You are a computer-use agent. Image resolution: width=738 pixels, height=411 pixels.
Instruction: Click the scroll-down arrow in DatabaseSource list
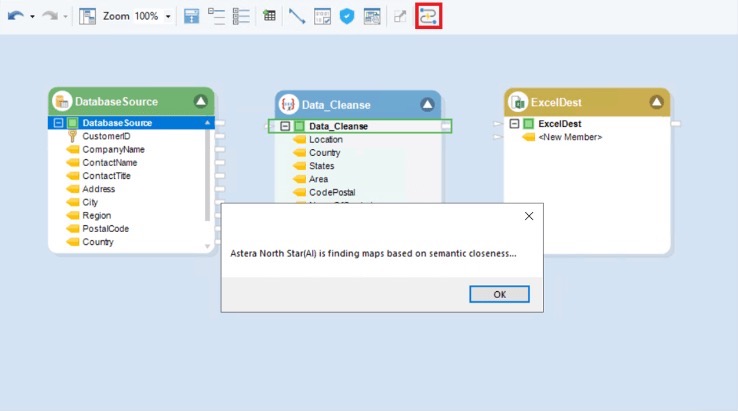coord(208,246)
